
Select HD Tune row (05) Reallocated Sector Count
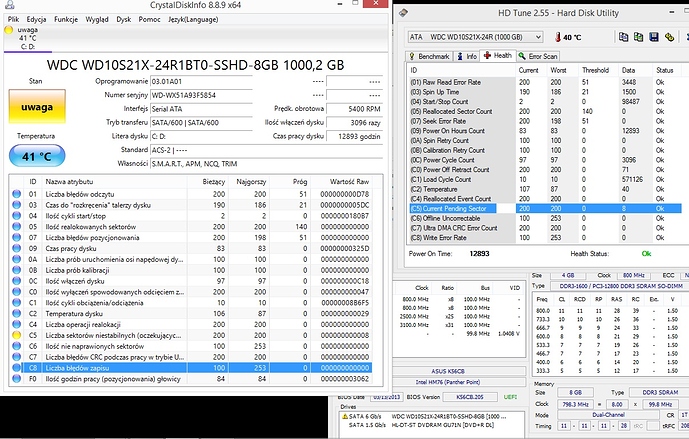[x=545, y=111]
